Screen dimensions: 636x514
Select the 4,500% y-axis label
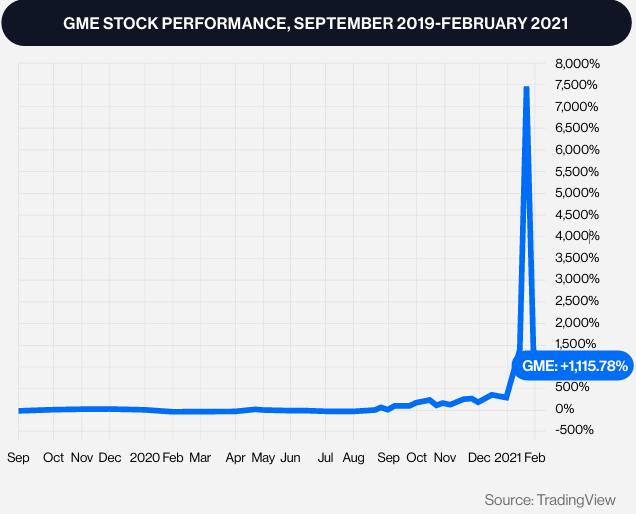click(577, 215)
